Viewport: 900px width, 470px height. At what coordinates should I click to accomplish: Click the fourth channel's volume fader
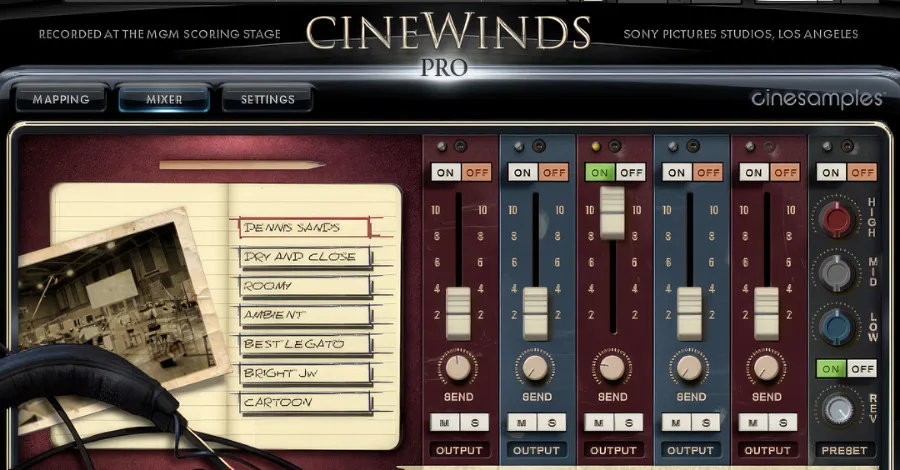[x=689, y=314]
